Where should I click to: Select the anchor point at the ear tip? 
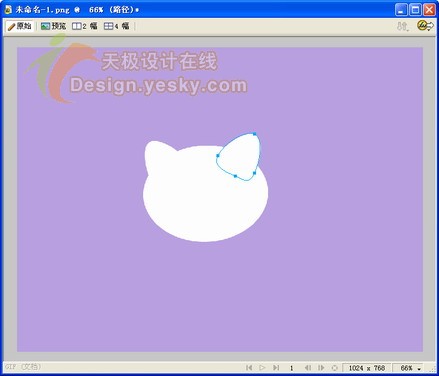click(x=254, y=134)
